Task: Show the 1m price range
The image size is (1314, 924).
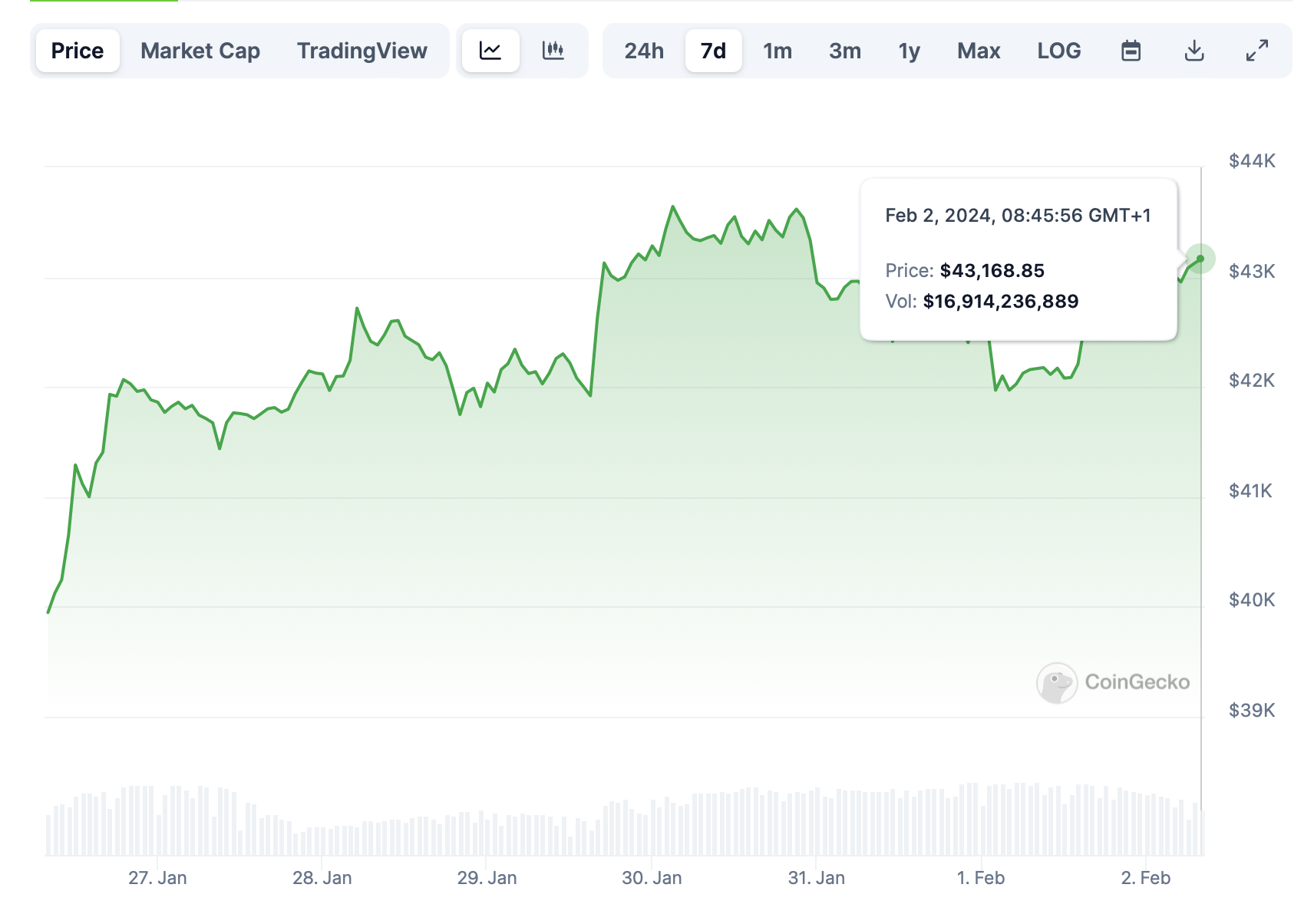Action: (777, 51)
